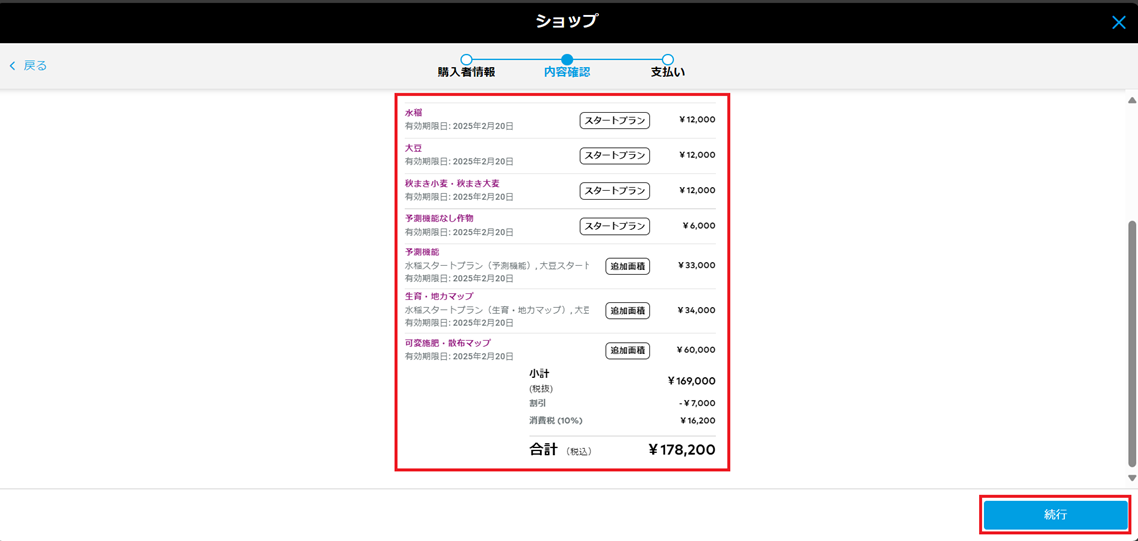Click the vertical scrollbar thumb
This screenshot has width=1138, height=541.
pyautogui.click(x=1131, y=340)
